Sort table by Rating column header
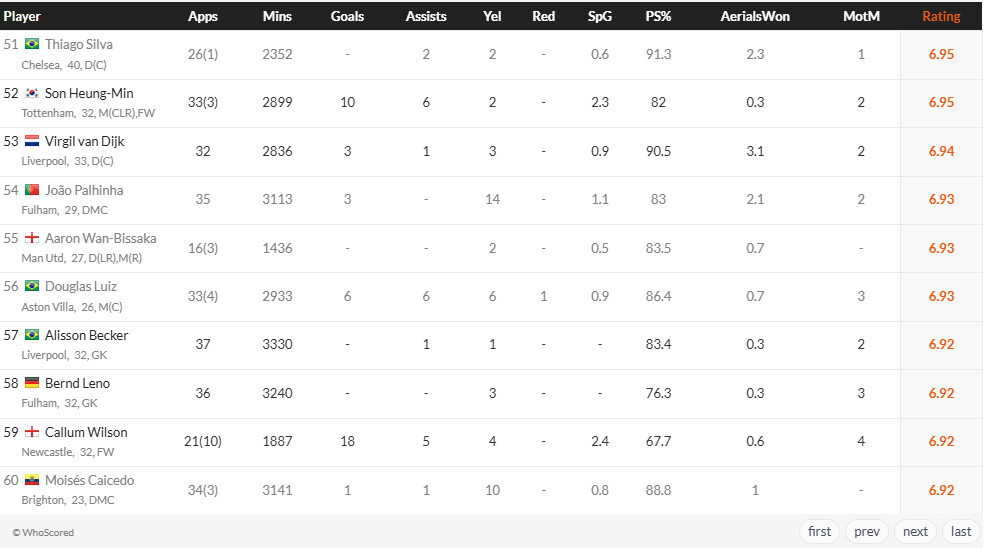986x548 pixels. click(940, 16)
